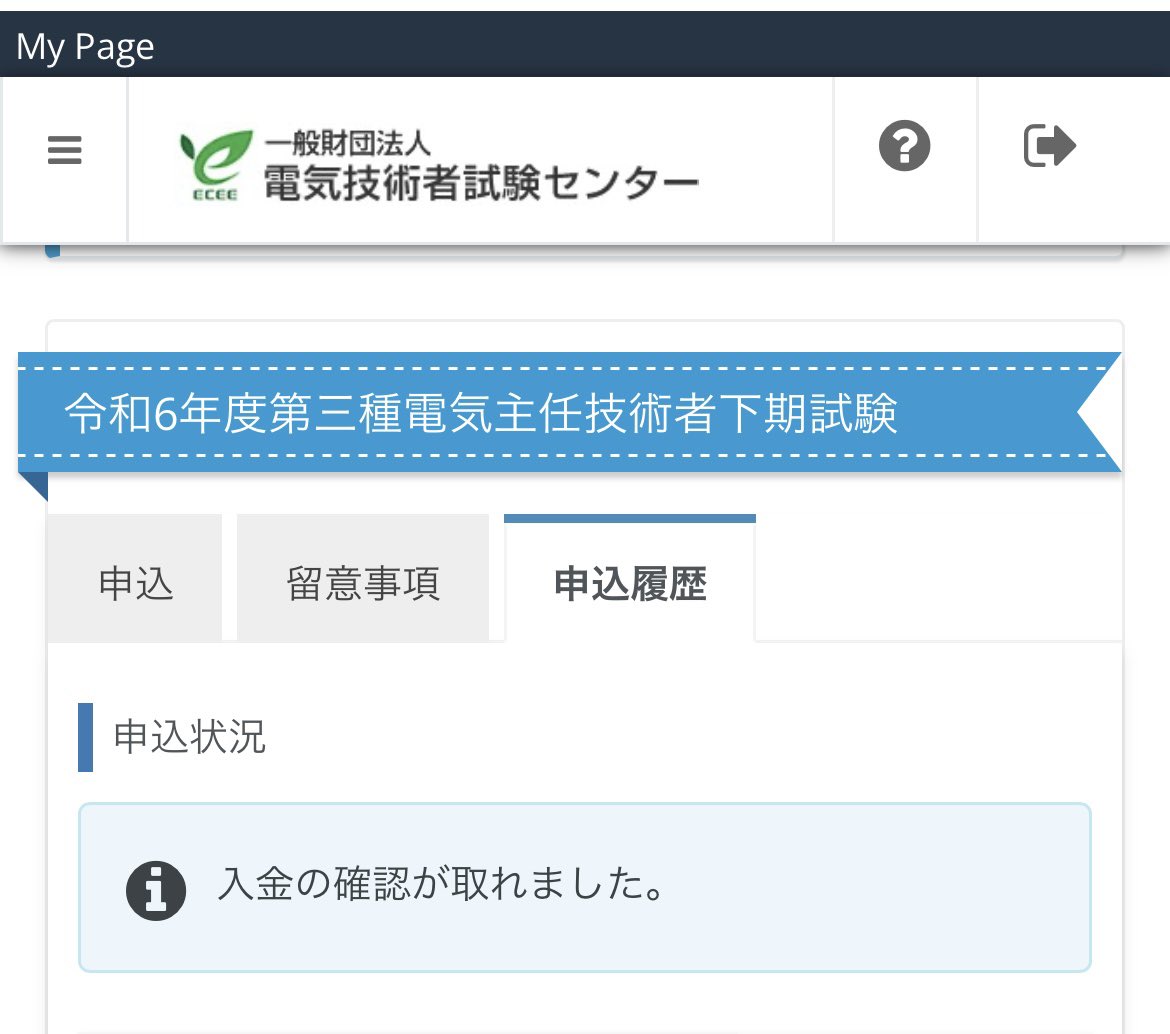This screenshot has height=1034, width=1170.
Task: Click the My Page title bar
Action: [83, 45]
